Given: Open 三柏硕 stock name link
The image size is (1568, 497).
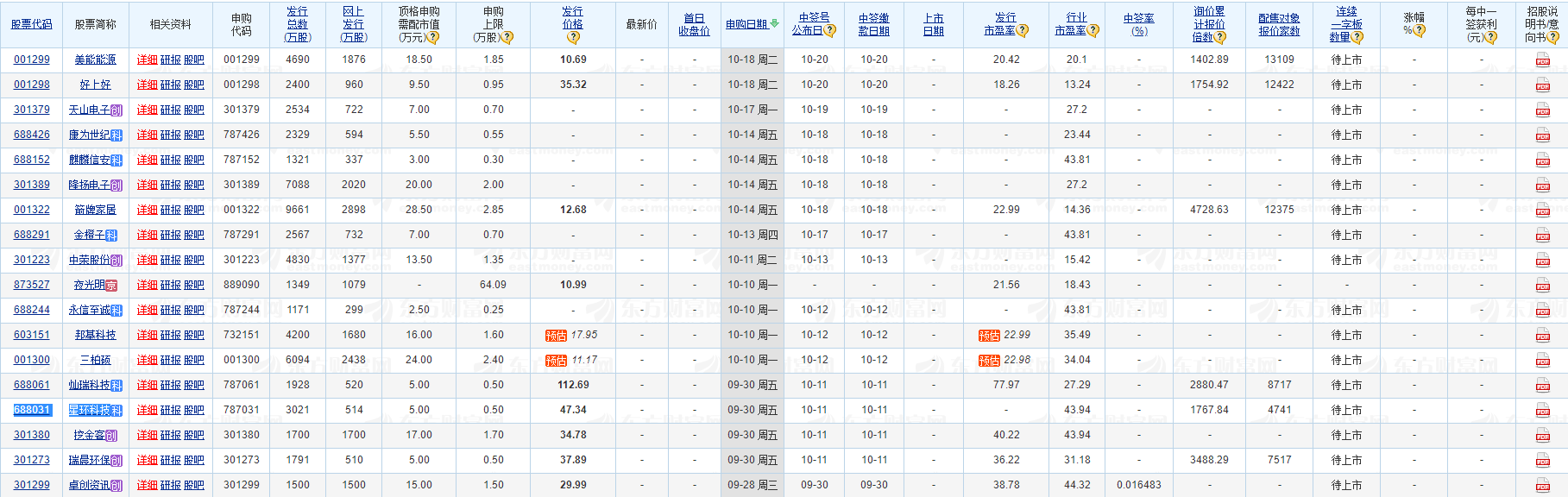Looking at the screenshot, I should pyautogui.click(x=95, y=360).
